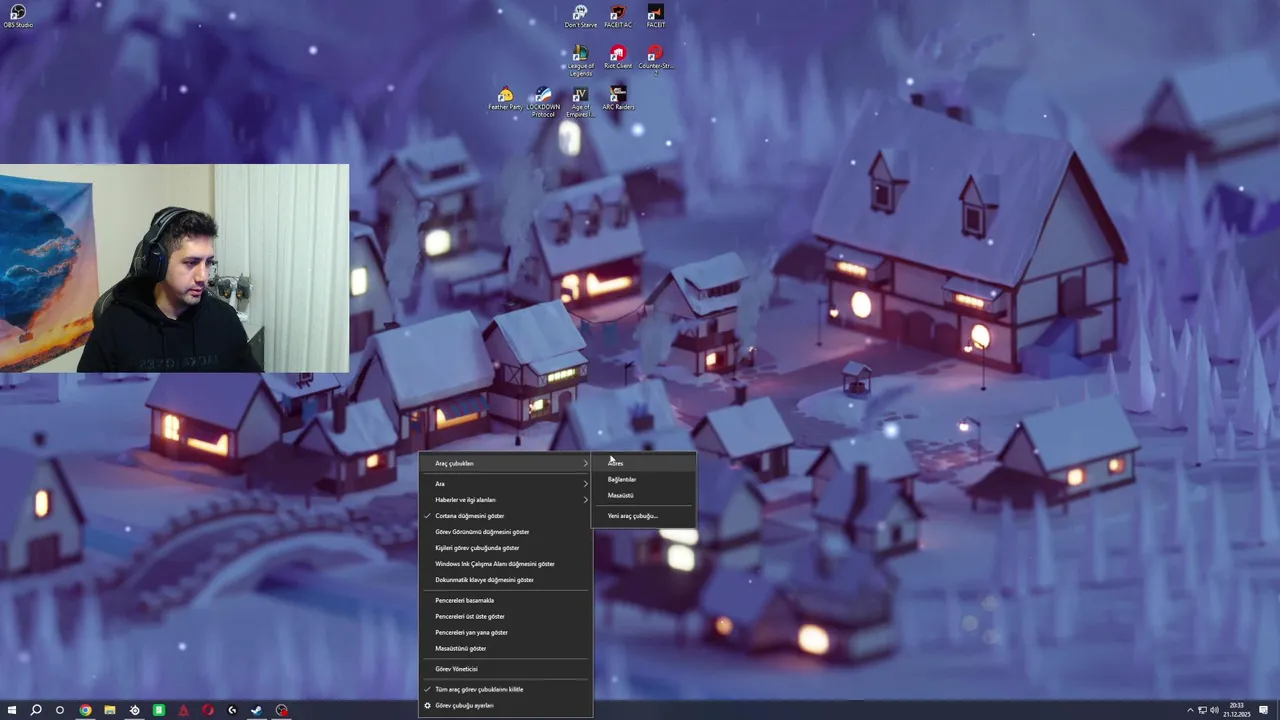
Task: Open the network icon in system tray
Action: pos(1203,710)
